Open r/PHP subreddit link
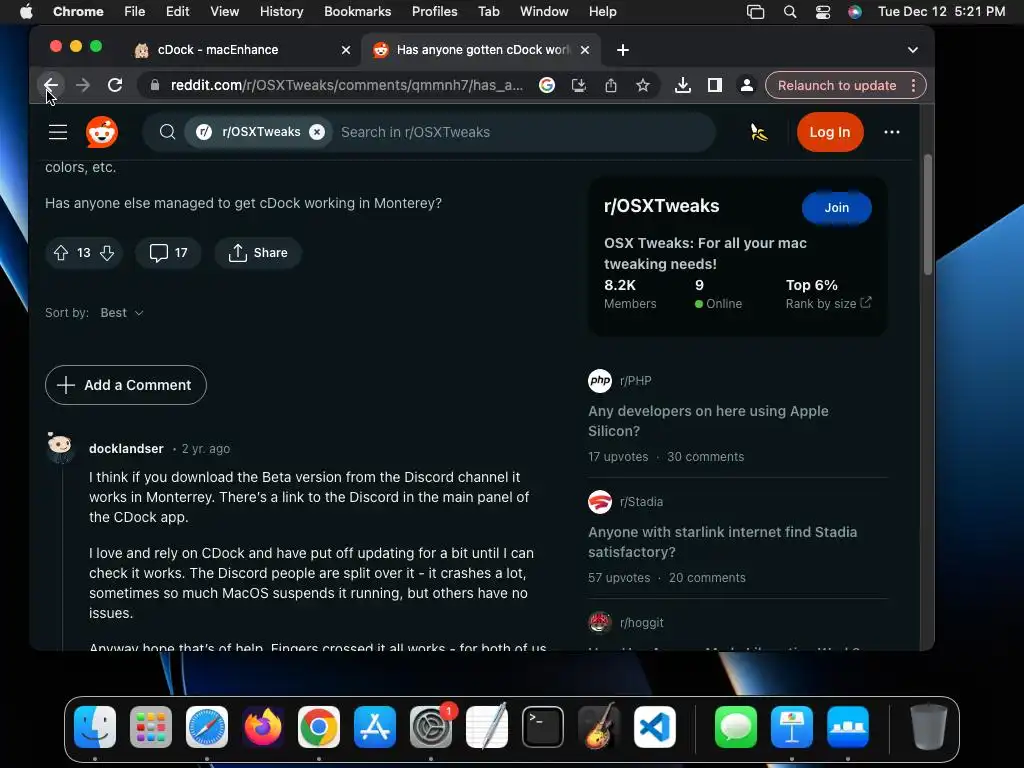Screen dimensions: 1024x768 [x=635, y=381]
